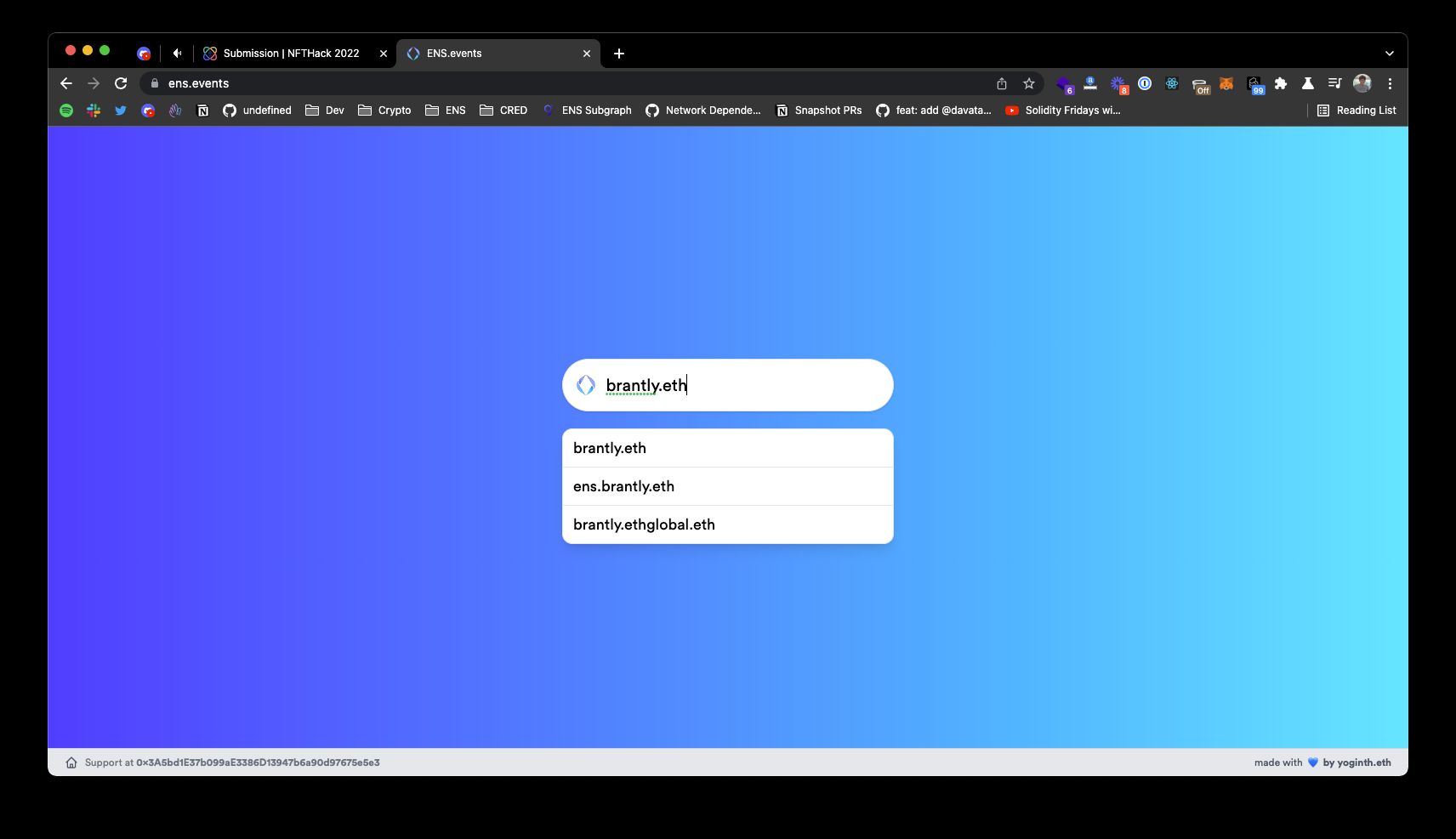Open the blue sparkle extension with badge 8

tap(1118, 84)
